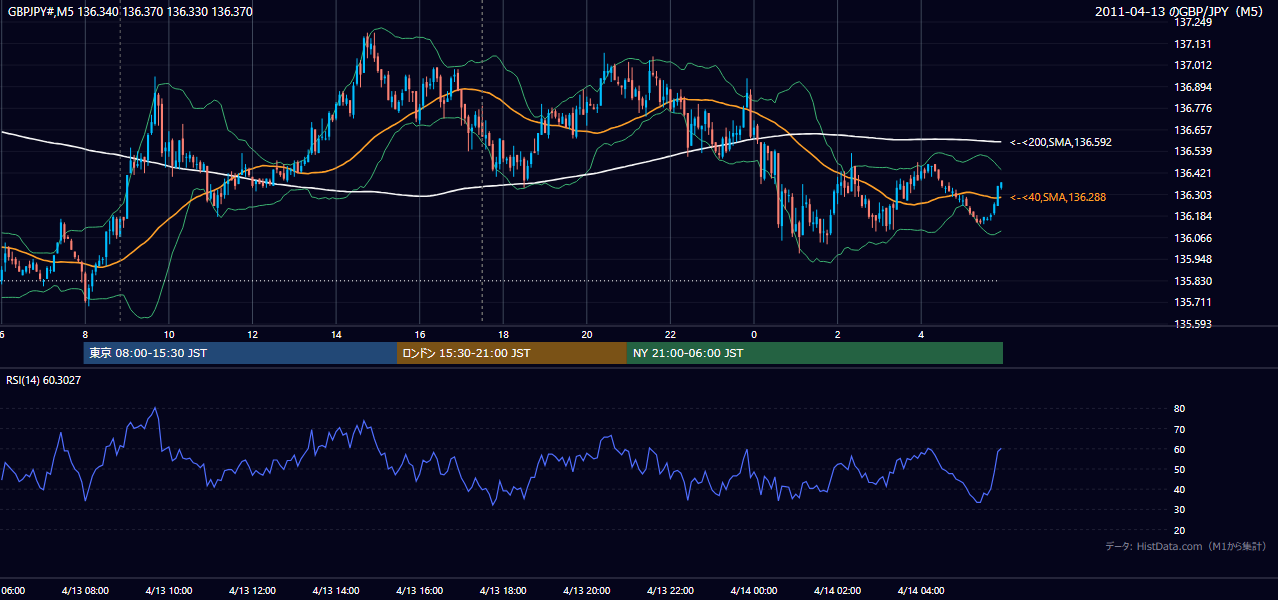
Task: Click the 135.593 price axis label
Action: coord(1193,324)
